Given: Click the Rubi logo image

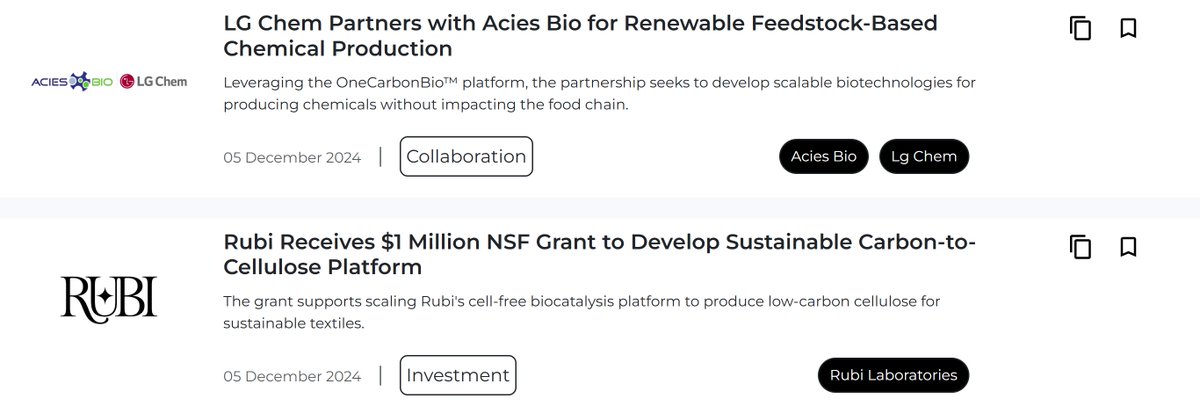Looking at the screenshot, I should (x=109, y=299).
